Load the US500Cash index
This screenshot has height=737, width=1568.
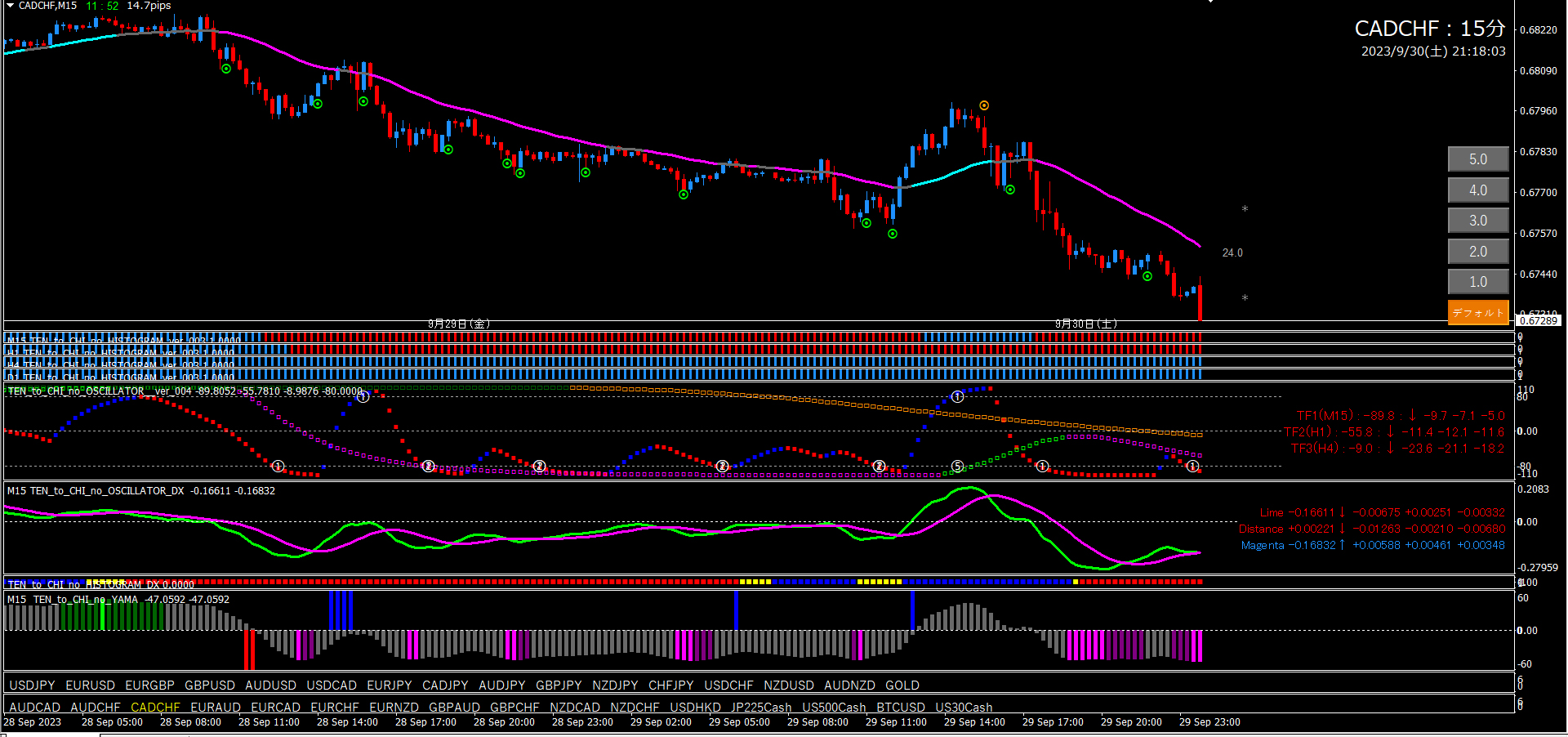(x=834, y=708)
